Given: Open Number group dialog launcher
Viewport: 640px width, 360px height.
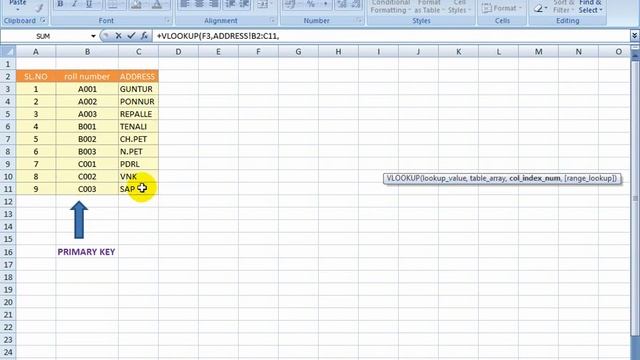Looking at the screenshot, I should tap(359, 20).
